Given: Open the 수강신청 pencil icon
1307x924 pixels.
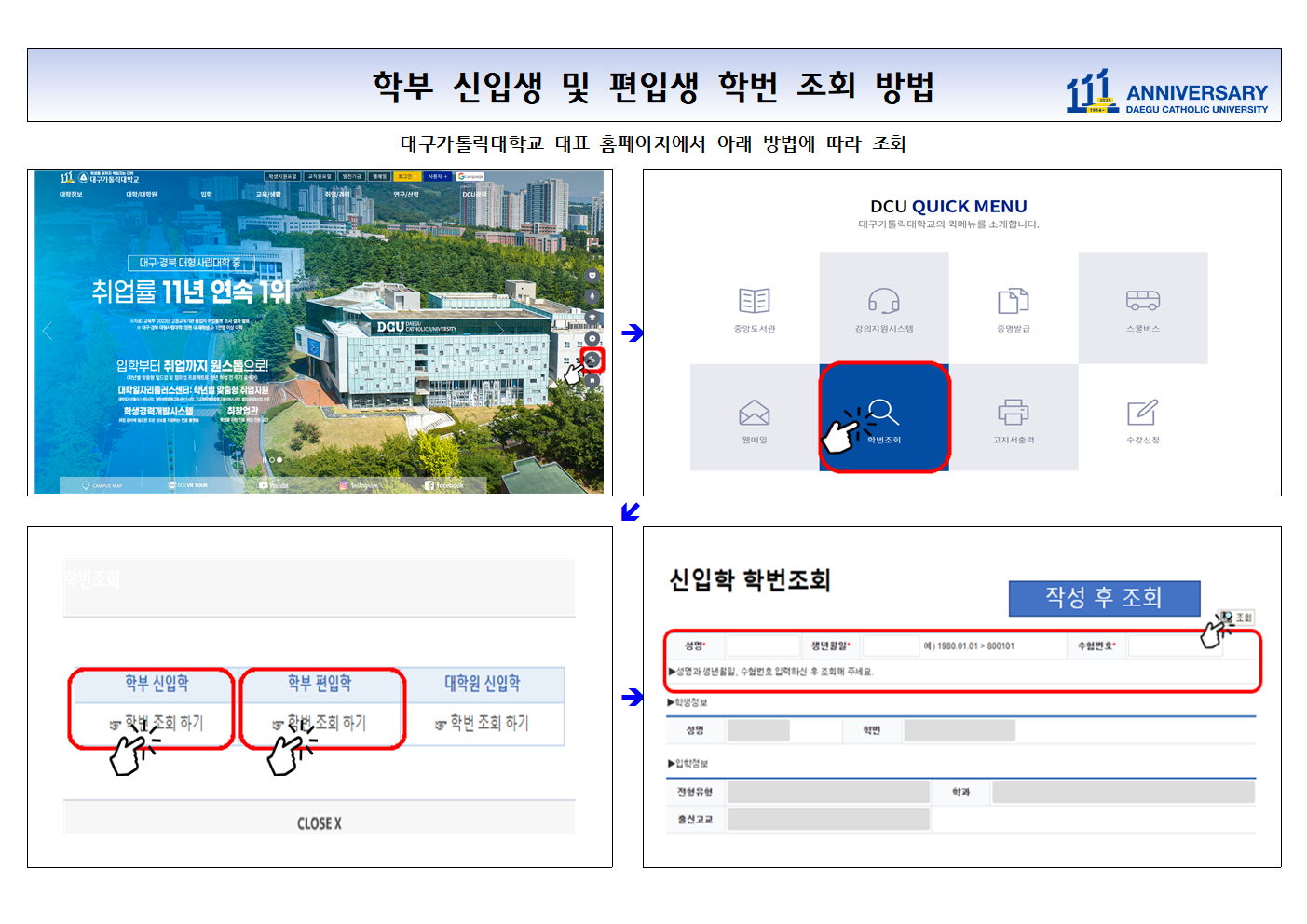Looking at the screenshot, I should point(1142,413).
